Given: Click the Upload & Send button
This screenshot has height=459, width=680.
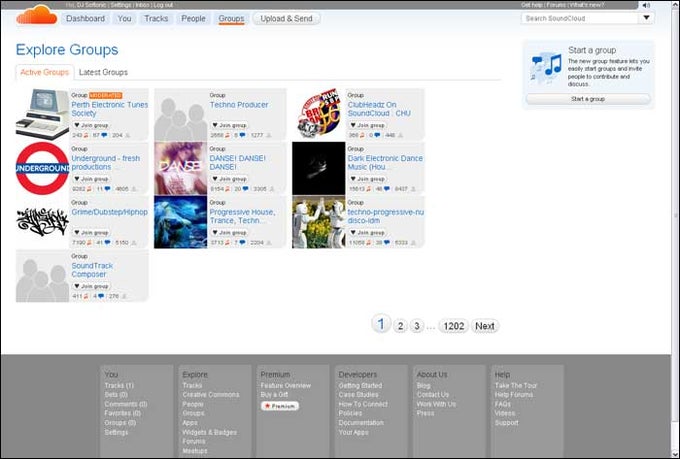Looking at the screenshot, I should pos(286,19).
